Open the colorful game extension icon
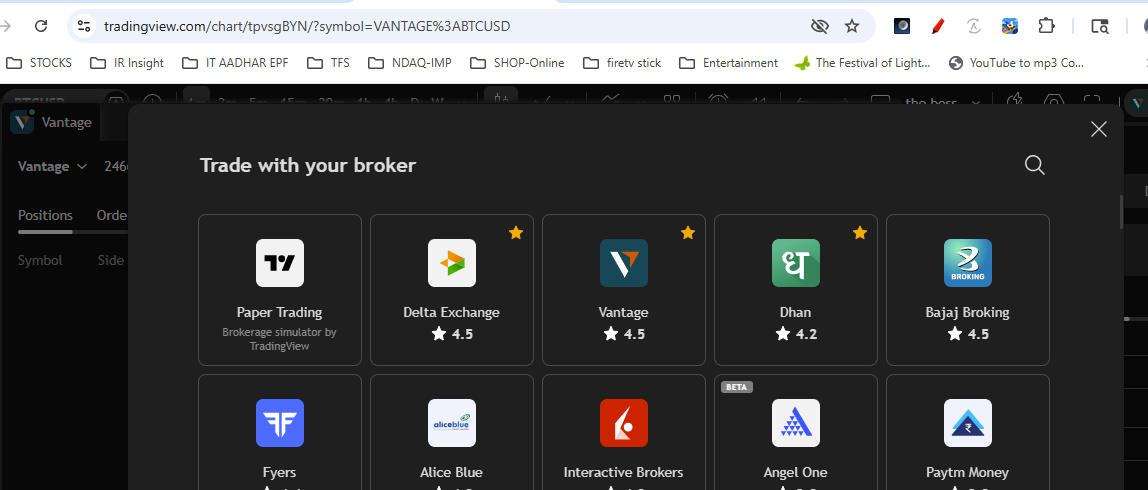The image size is (1148, 490). point(1010,26)
